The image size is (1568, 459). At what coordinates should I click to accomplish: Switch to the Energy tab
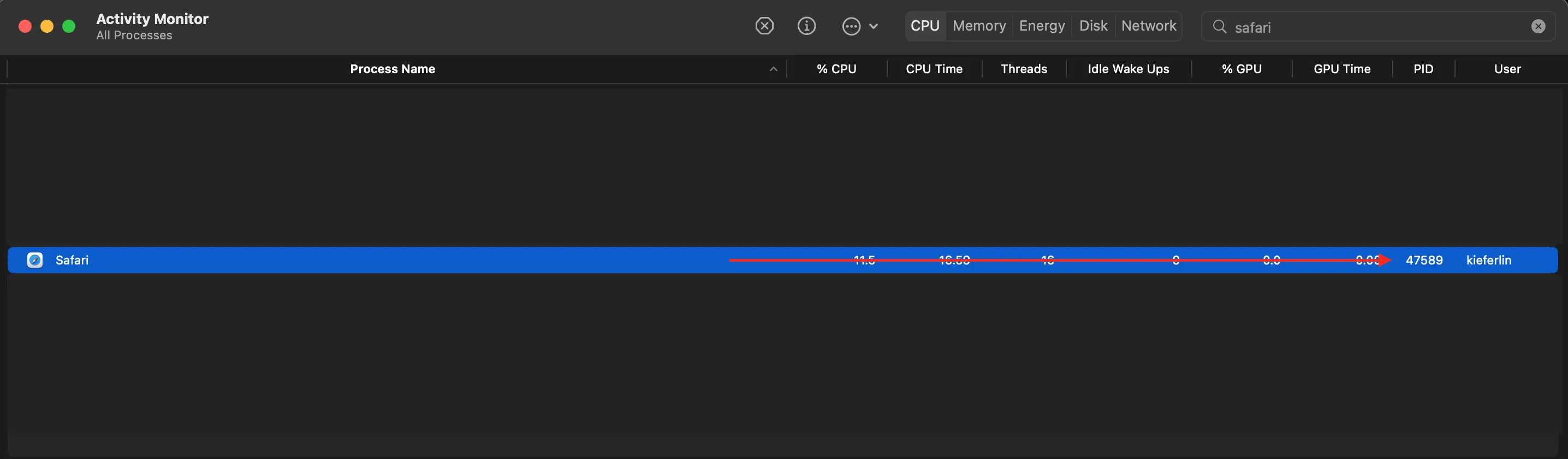[x=1042, y=26]
